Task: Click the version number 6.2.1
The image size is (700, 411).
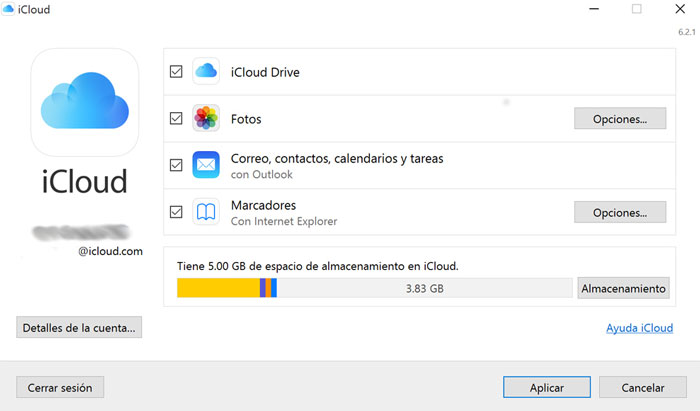Action: click(x=687, y=32)
